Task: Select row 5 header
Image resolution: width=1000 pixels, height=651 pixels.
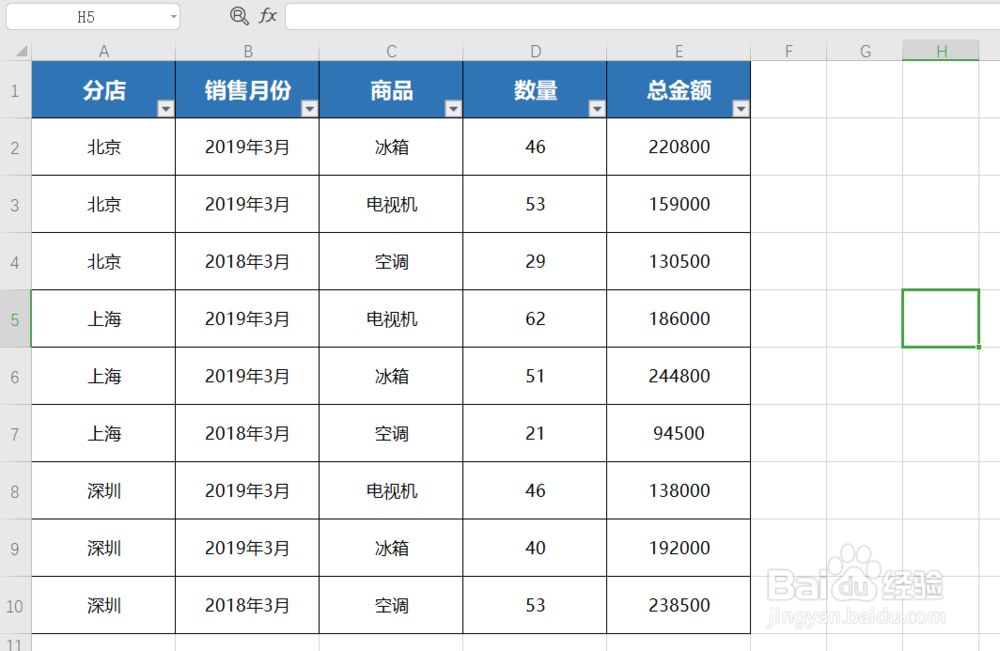Action: (15, 319)
